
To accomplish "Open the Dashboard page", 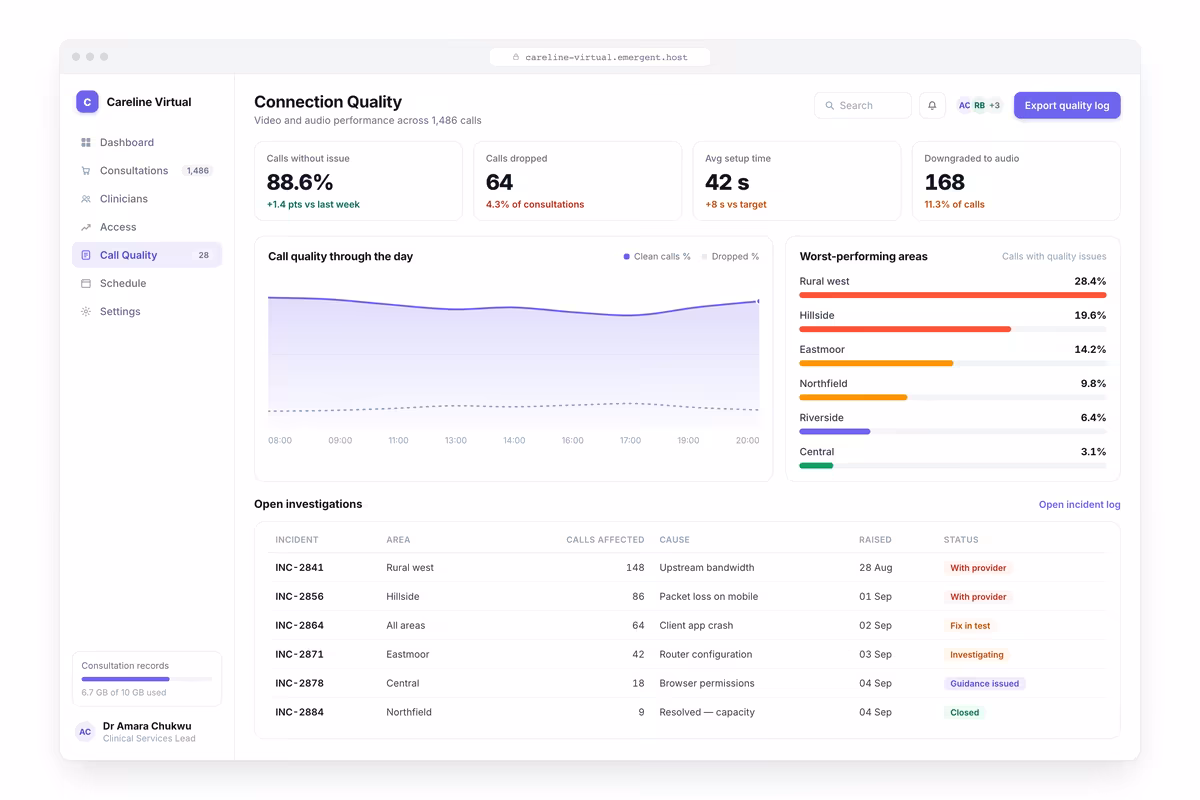I will [147, 142].
